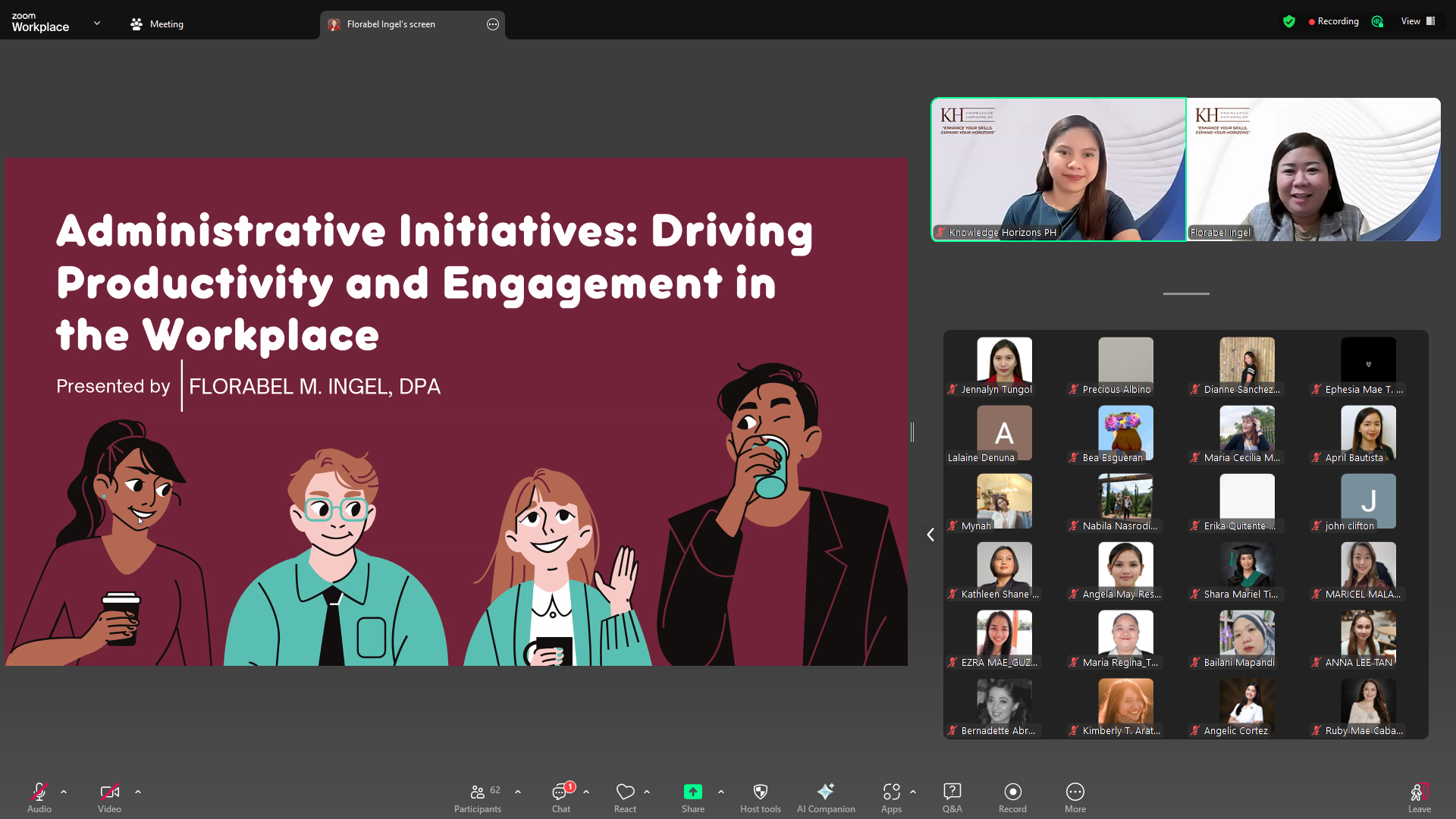
Task: Open the View layout button
Action: (x=1417, y=21)
